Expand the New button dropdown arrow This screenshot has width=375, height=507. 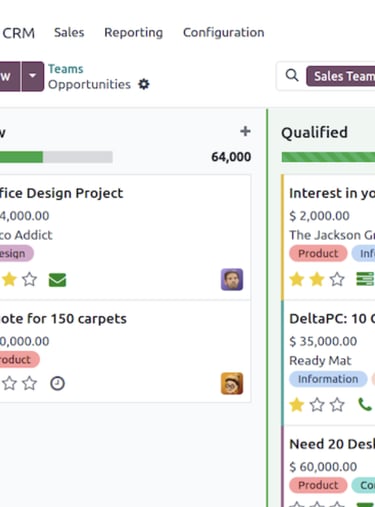point(32,76)
